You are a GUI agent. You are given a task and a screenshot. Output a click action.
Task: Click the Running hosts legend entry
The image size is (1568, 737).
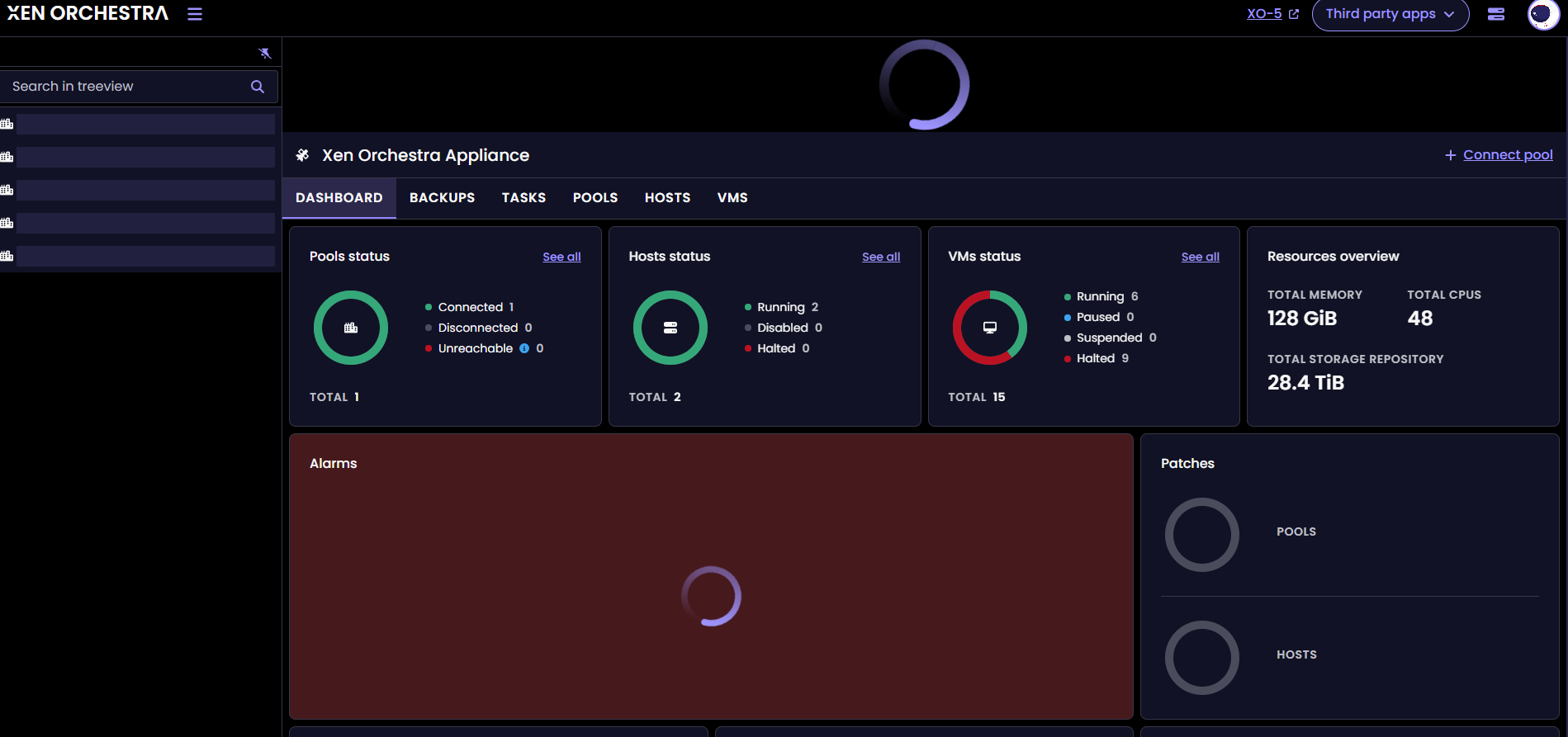click(x=781, y=307)
